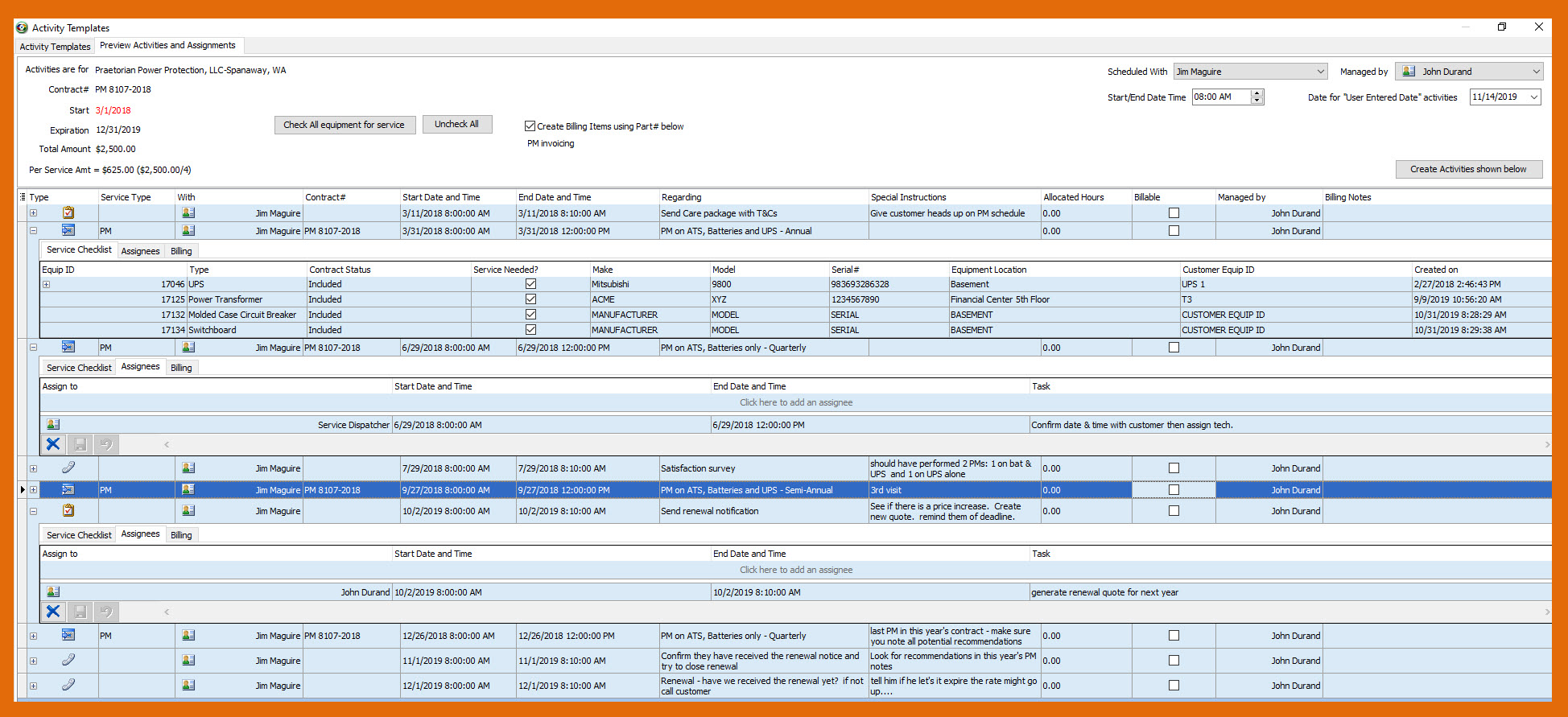Open Service Checklist tab under 6/29/2018 row
This screenshot has height=717, width=1568.
(x=79, y=368)
